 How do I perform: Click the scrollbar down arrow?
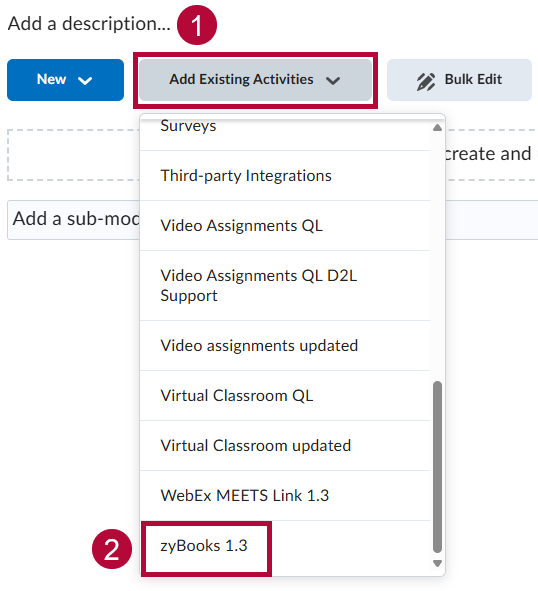tap(437, 563)
